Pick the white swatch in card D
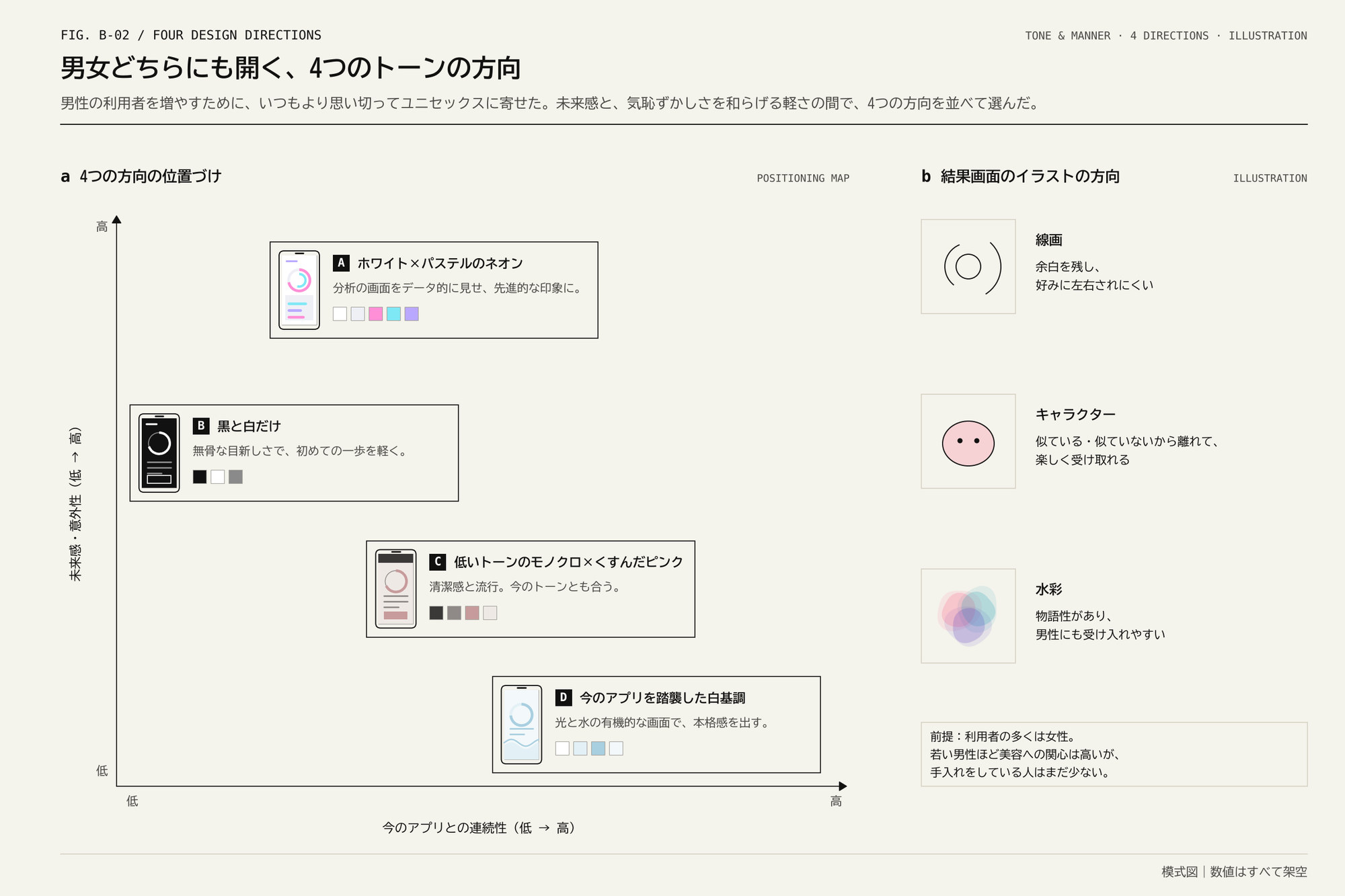The image size is (1345, 896). point(562,748)
